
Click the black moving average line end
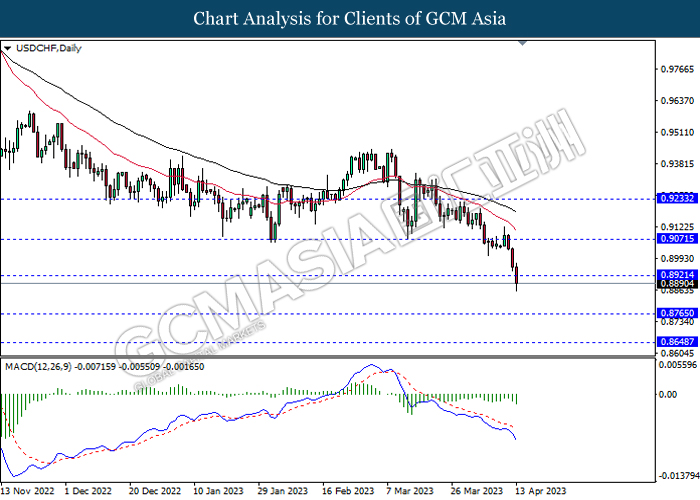pyautogui.click(x=515, y=211)
